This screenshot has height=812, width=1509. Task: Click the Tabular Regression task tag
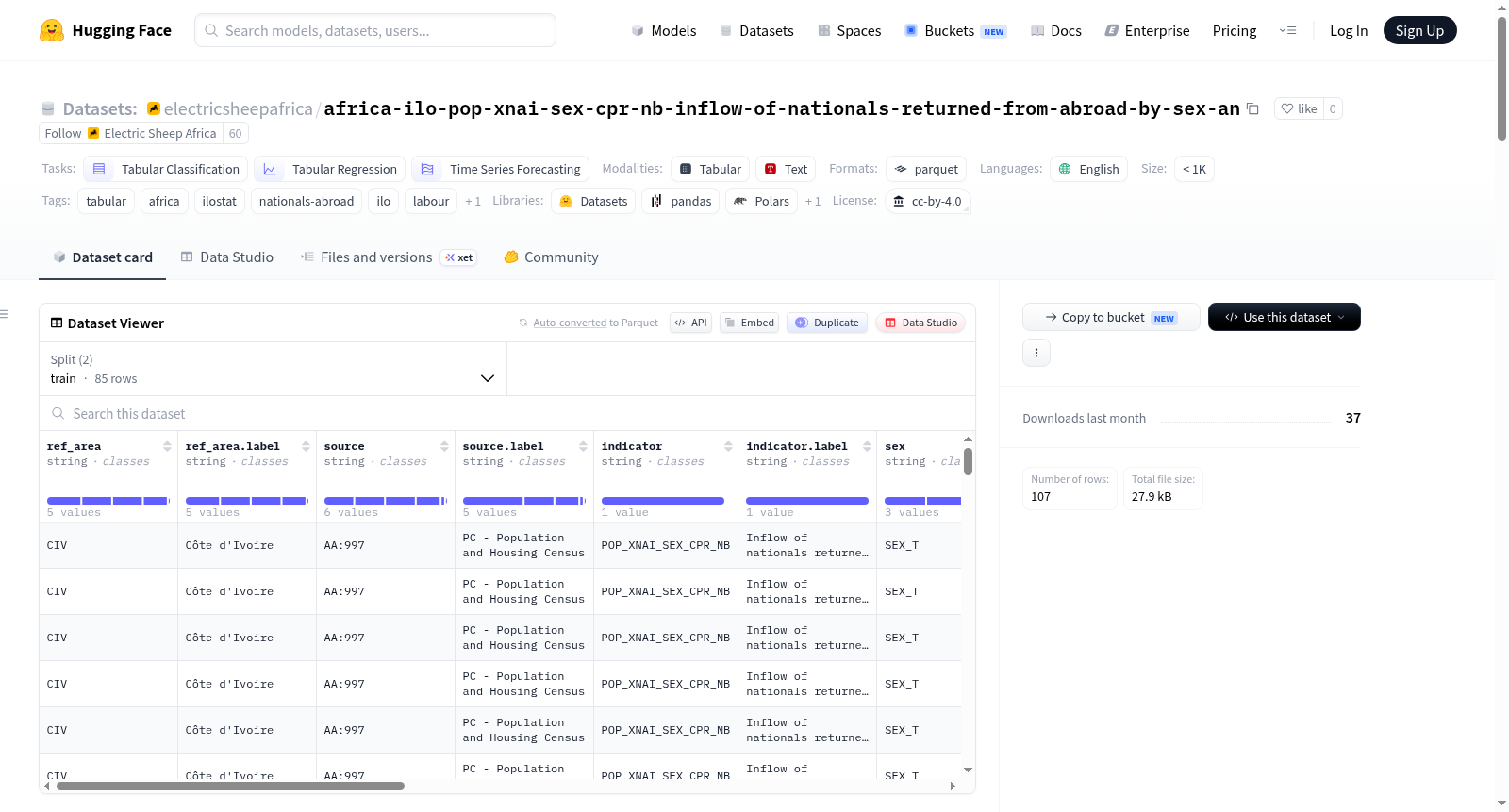[x=330, y=169]
